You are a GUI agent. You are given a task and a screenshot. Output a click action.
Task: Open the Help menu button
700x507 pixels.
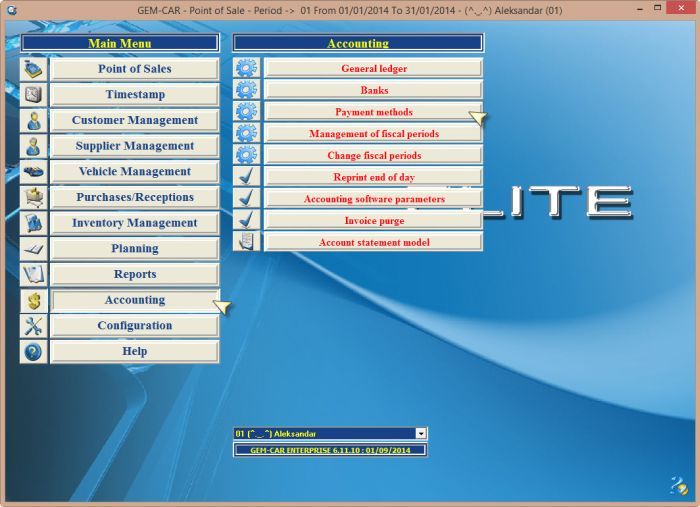tap(135, 352)
